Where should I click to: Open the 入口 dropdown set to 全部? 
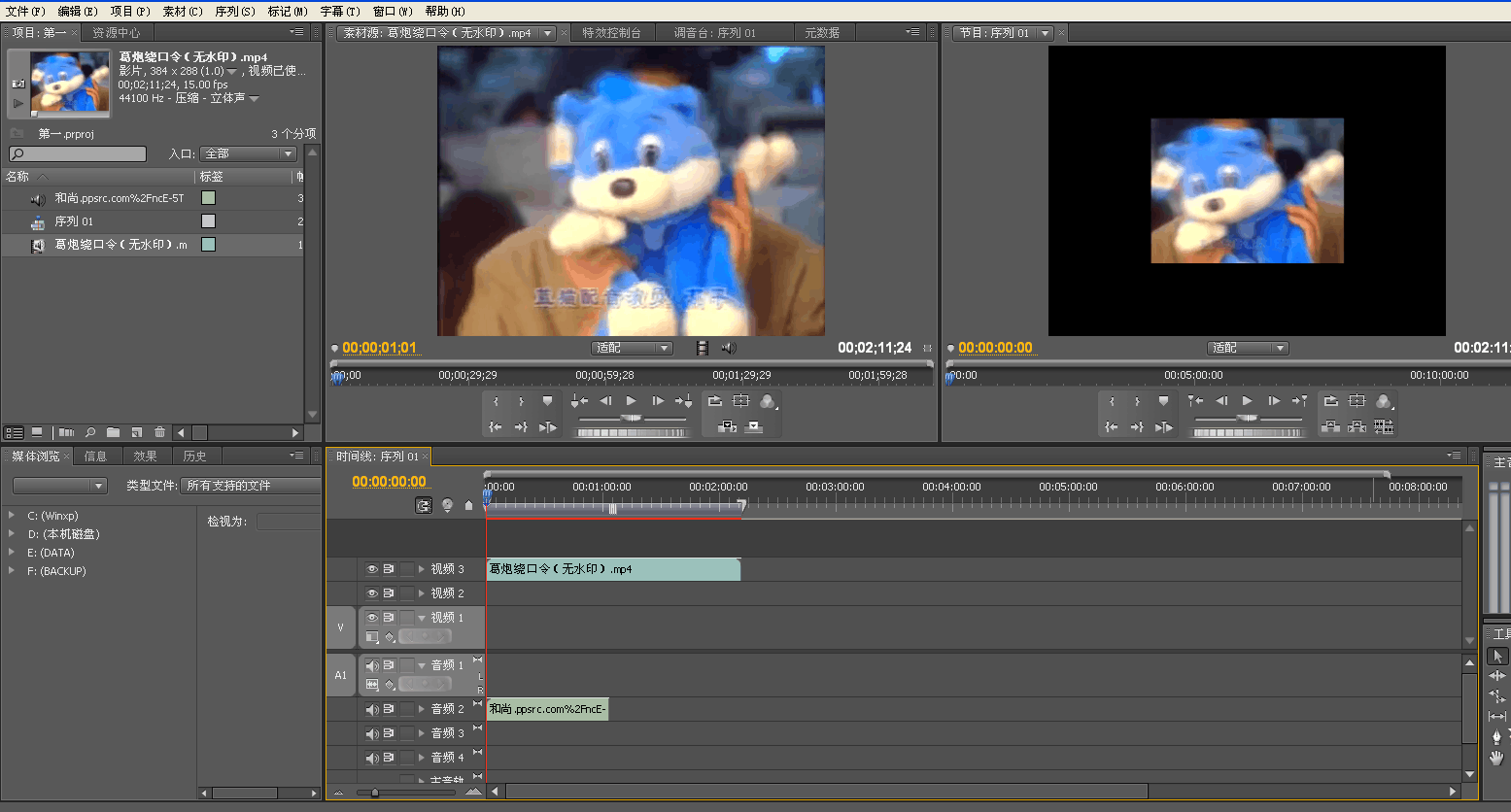pyautogui.click(x=248, y=154)
